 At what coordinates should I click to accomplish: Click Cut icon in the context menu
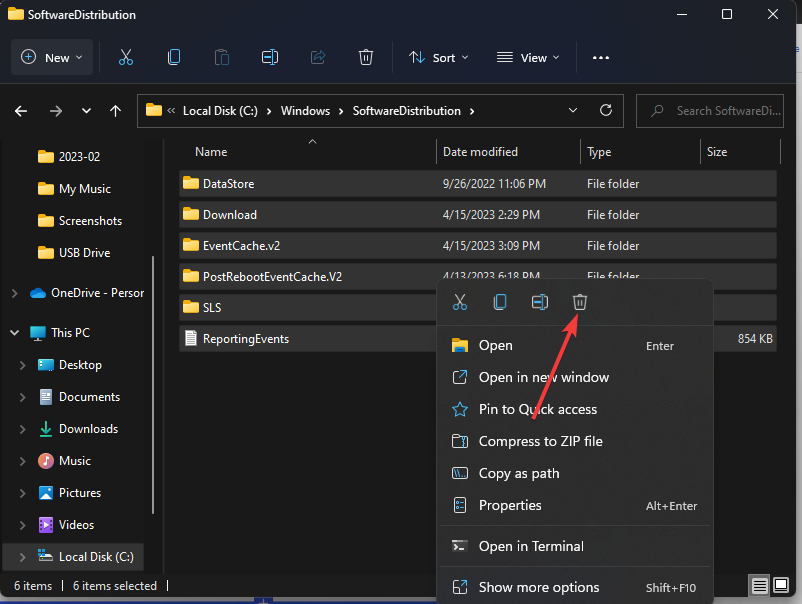point(460,302)
